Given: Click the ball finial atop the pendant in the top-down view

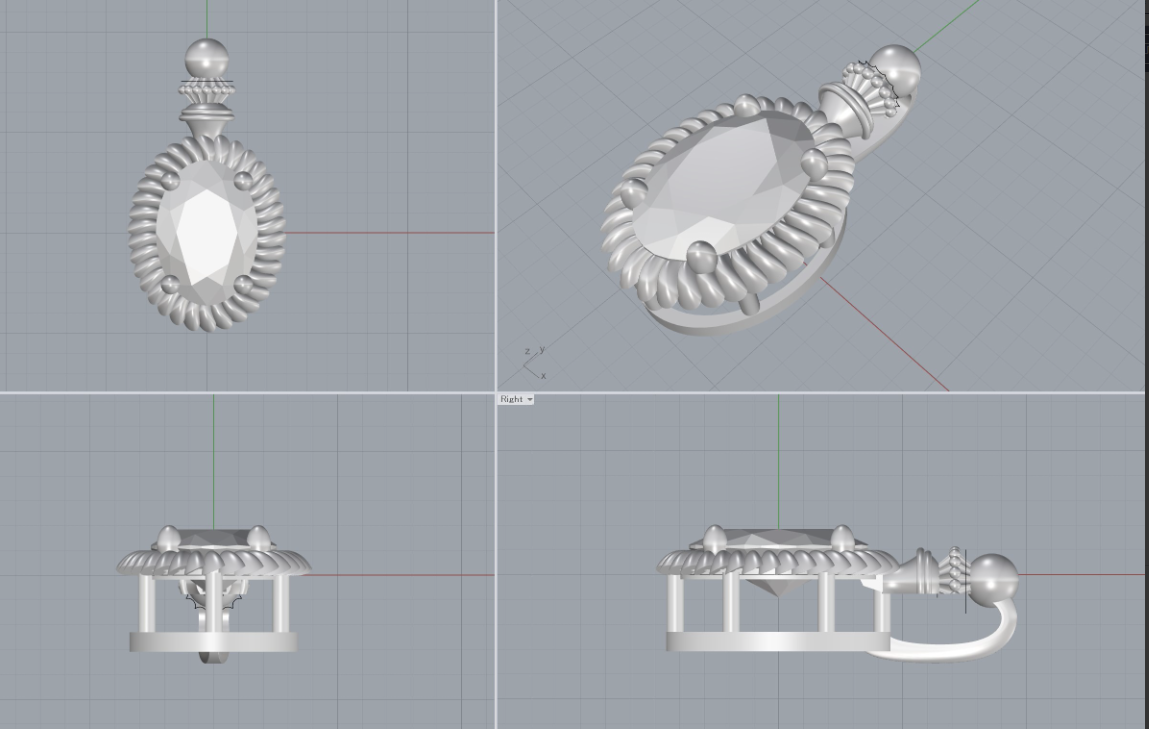Looking at the screenshot, I should point(207,57).
